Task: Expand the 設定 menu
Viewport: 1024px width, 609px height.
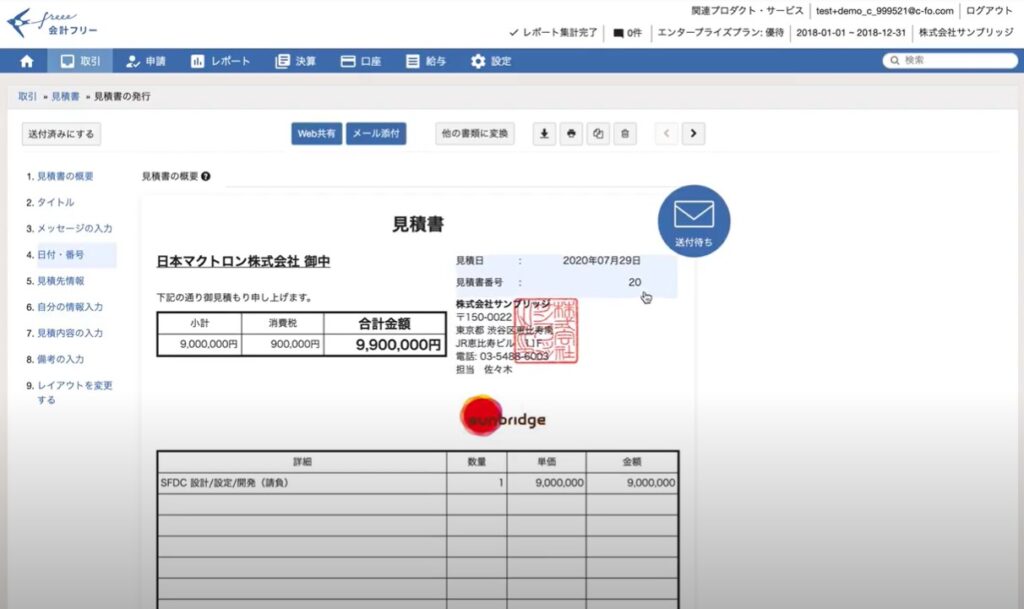Action: point(490,61)
